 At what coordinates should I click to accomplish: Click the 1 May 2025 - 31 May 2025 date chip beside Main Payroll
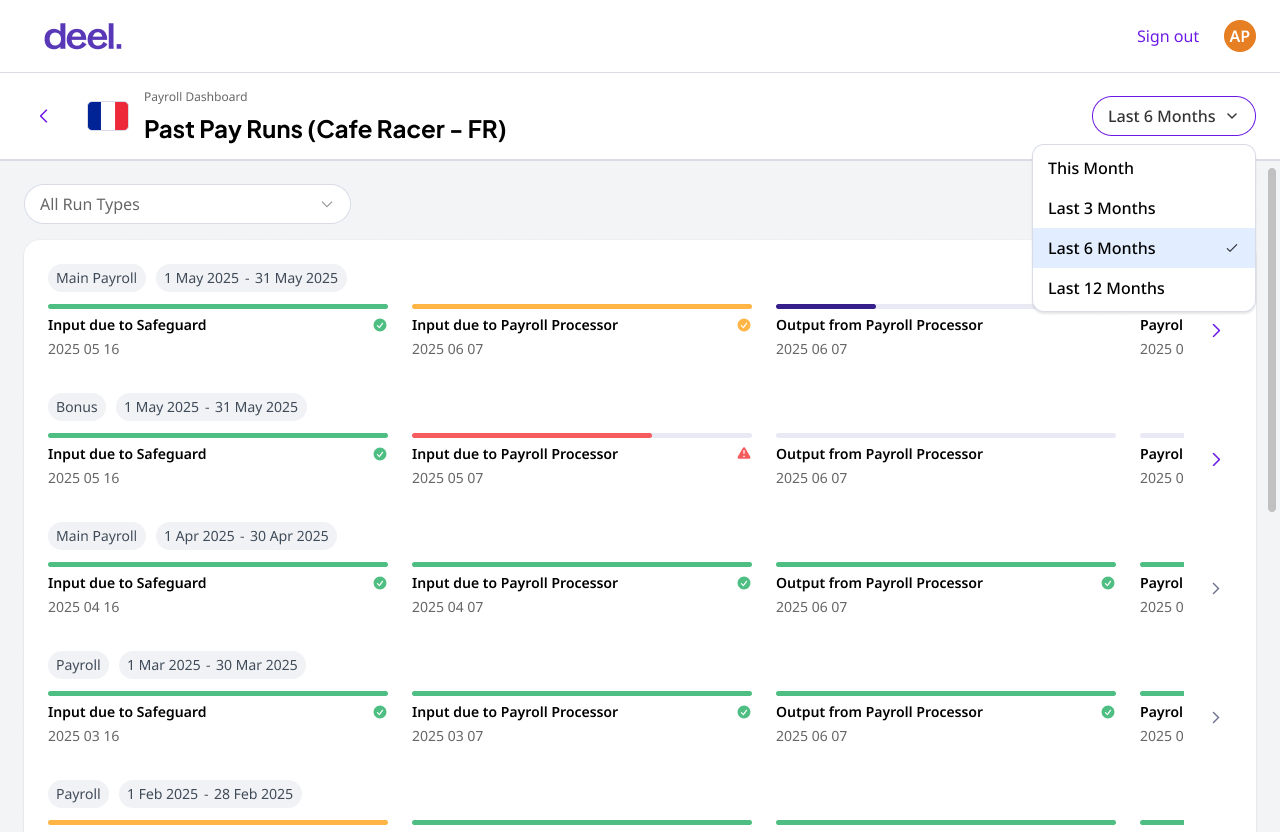tap(251, 278)
